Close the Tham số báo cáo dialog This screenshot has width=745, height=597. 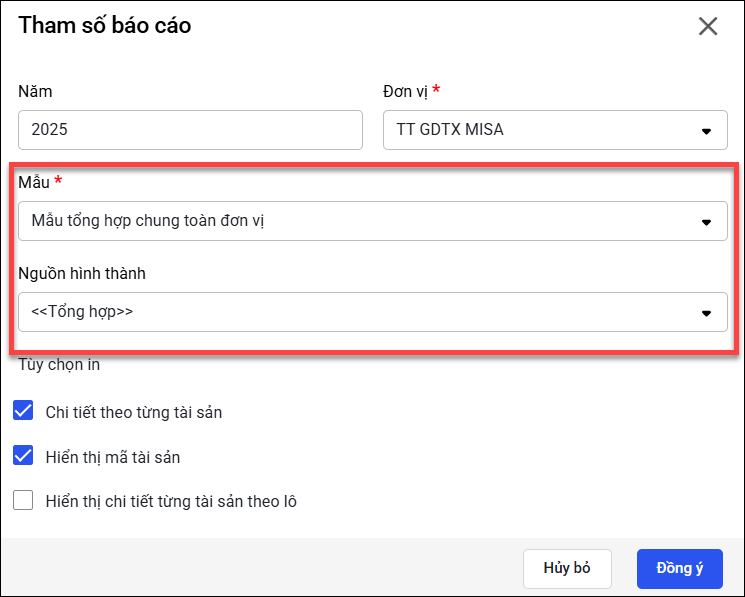click(708, 27)
